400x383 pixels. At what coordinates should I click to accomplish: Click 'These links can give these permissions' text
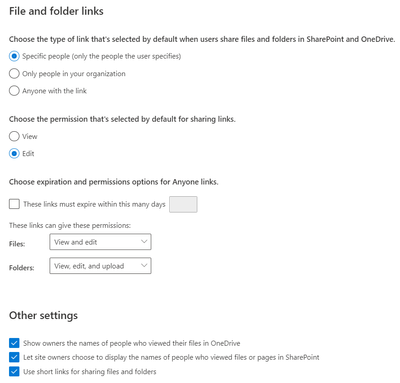(70, 226)
